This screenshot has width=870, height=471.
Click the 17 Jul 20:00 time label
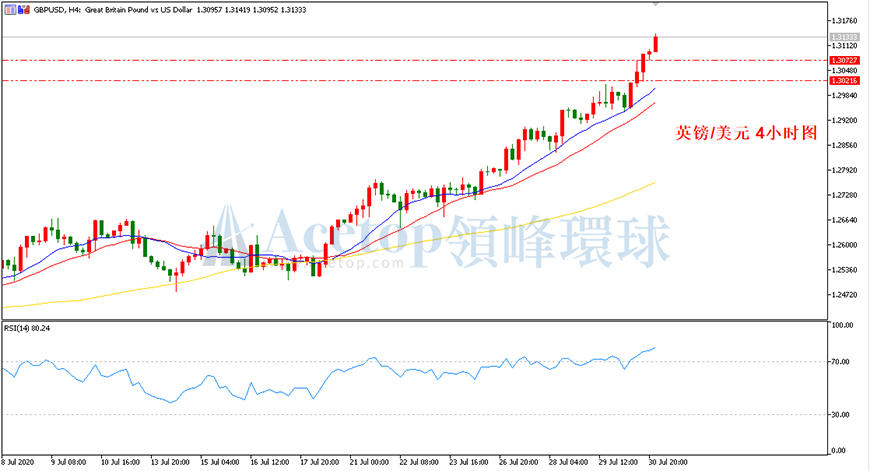pyautogui.click(x=320, y=462)
